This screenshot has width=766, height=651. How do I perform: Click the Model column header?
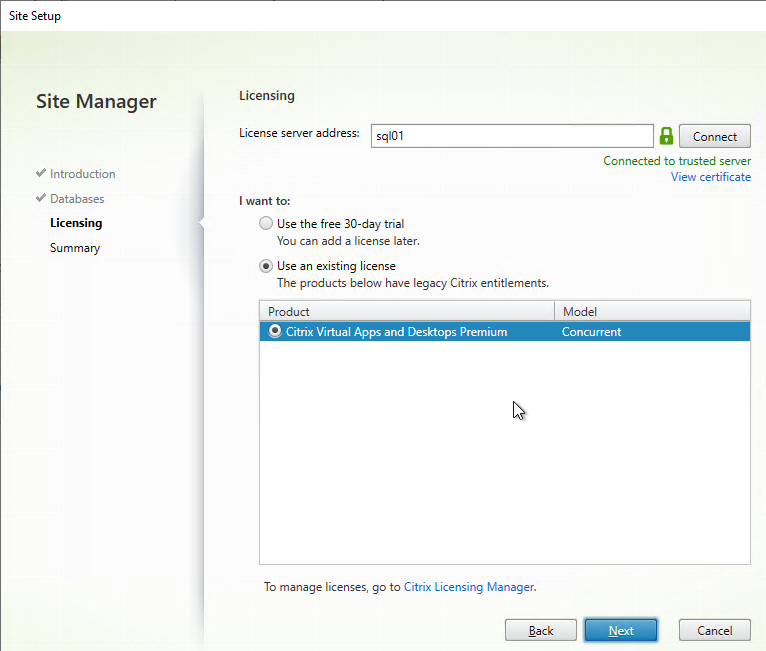pyautogui.click(x=652, y=312)
